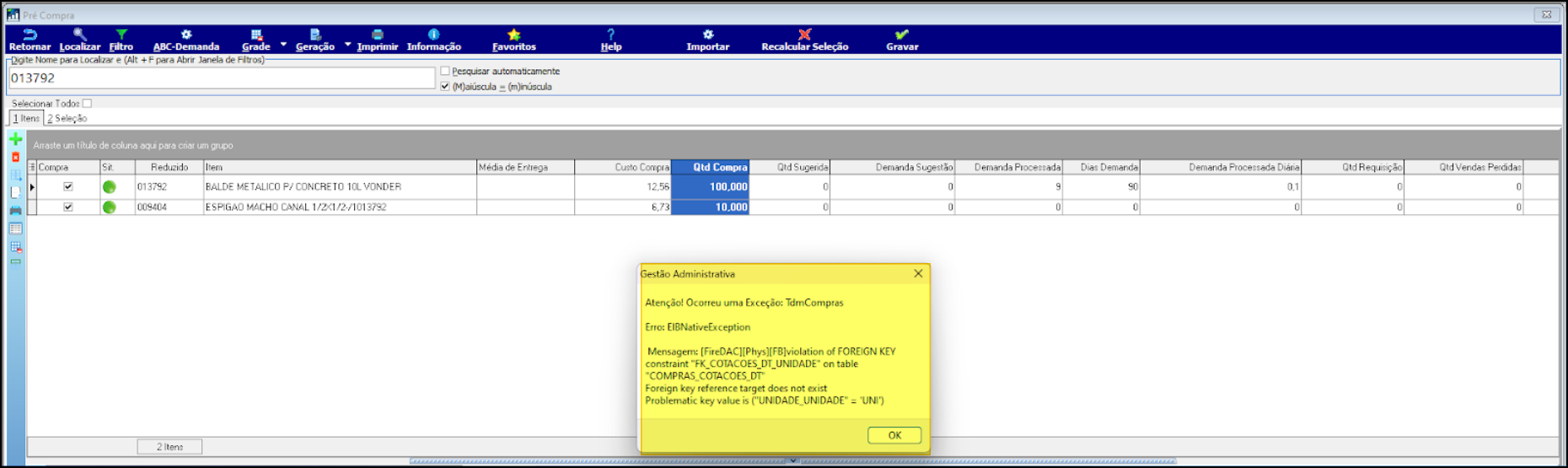This screenshot has width=1568, height=468.
Task: Select cell BALDE METALICO P/ CONCRETO 10L VONDER
Action: click(340, 187)
